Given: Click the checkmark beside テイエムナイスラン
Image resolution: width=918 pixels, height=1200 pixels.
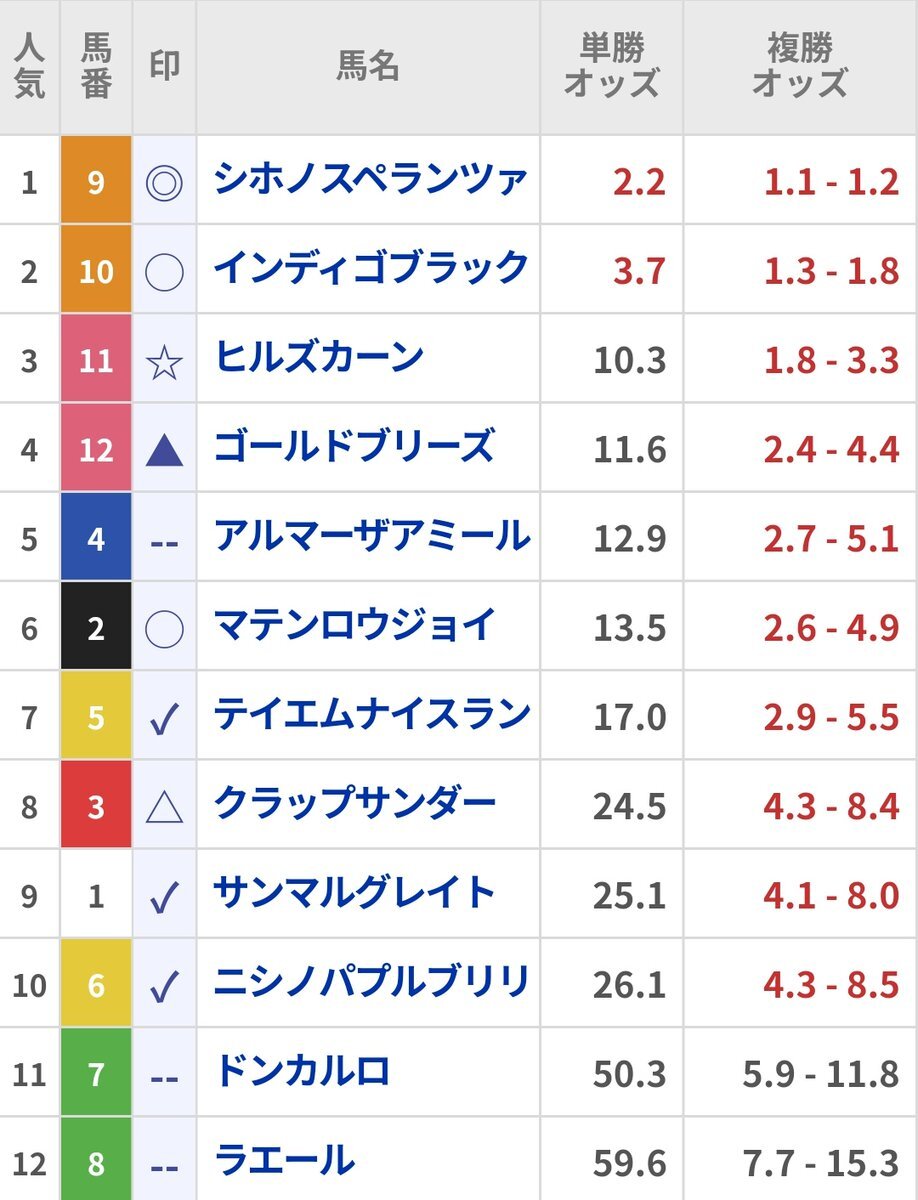Looking at the screenshot, I should tap(164, 718).
